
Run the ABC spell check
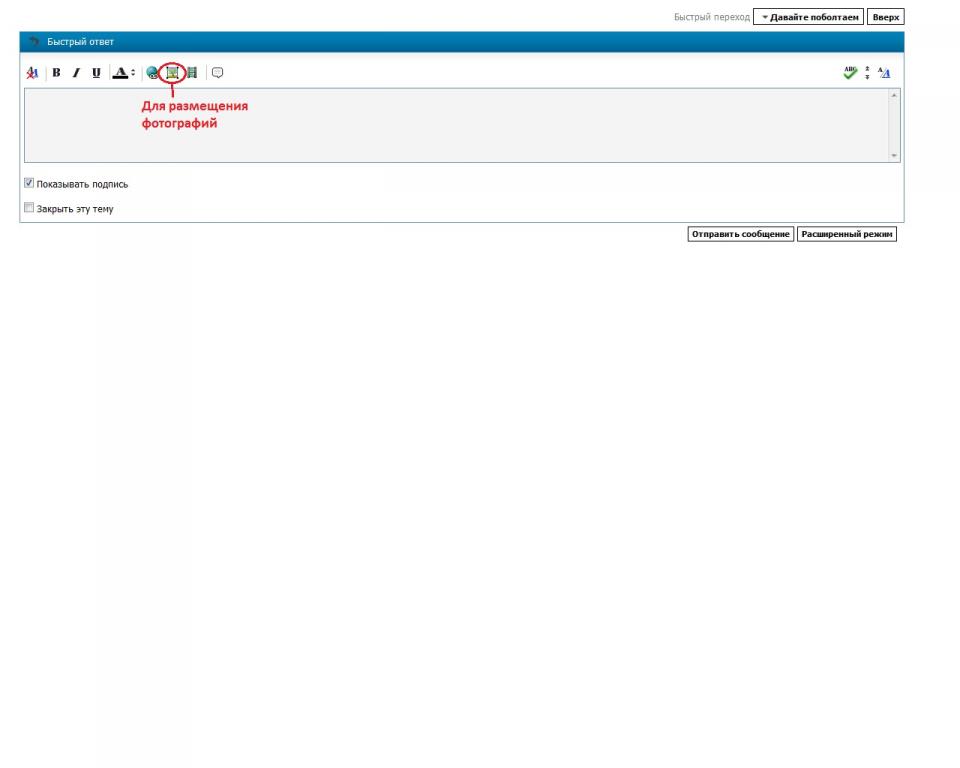click(x=850, y=73)
